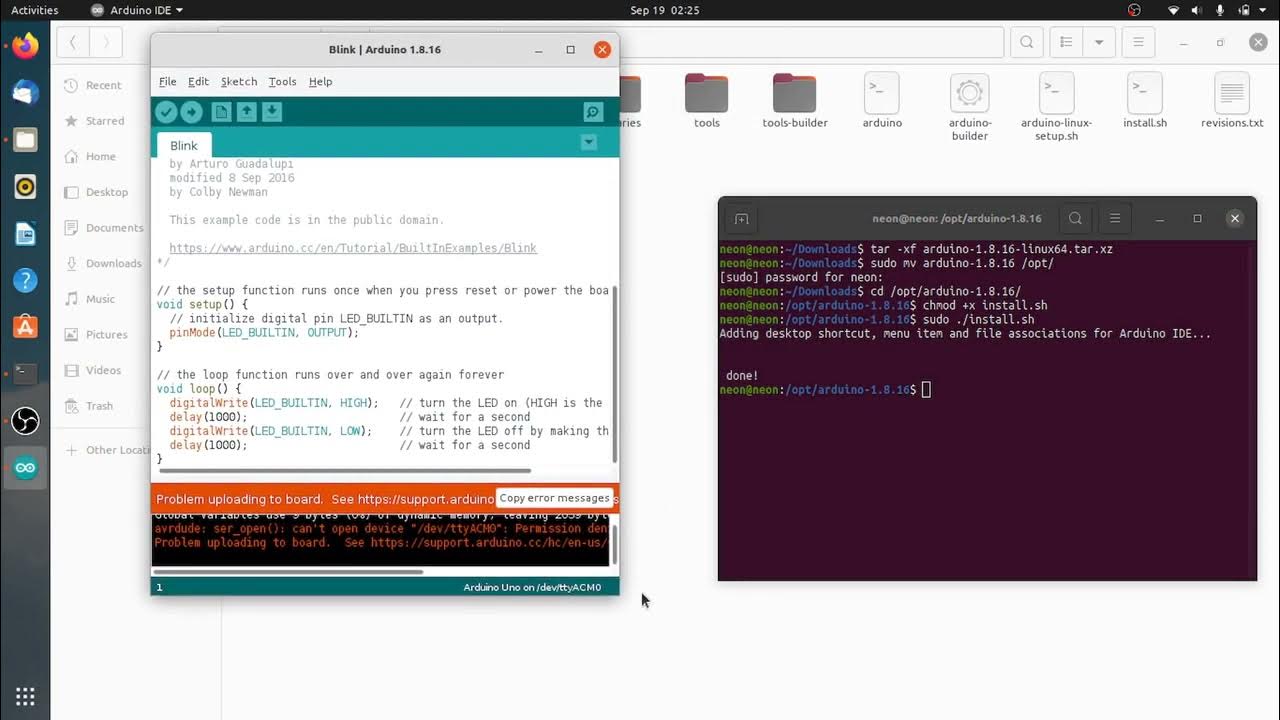This screenshot has height=720, width=1280.
Task: Open the Blink tutorial arduino.cc link
Action: tap(353, 248)
